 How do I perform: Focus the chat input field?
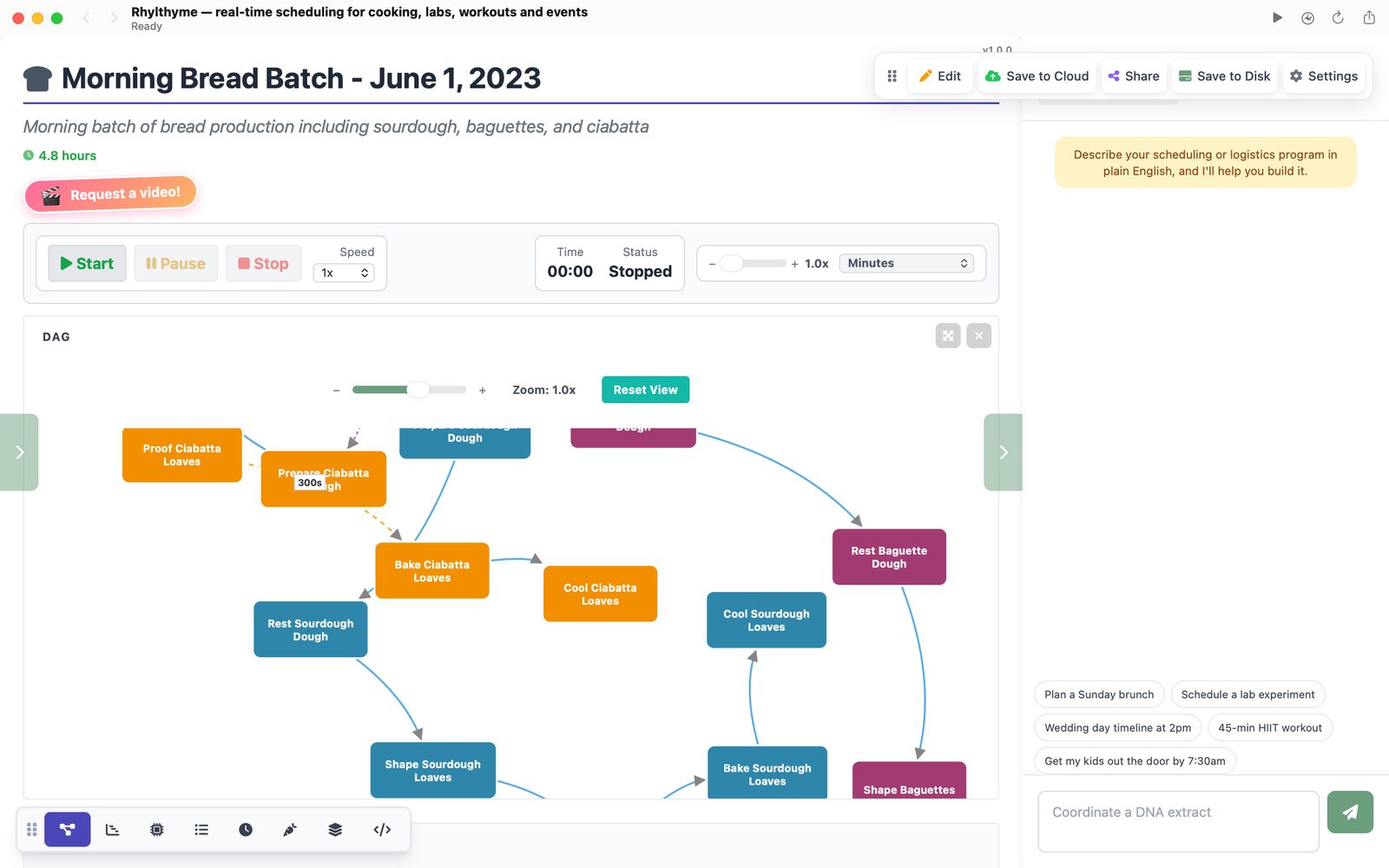pyautogui.click(x=1178, y=821)
